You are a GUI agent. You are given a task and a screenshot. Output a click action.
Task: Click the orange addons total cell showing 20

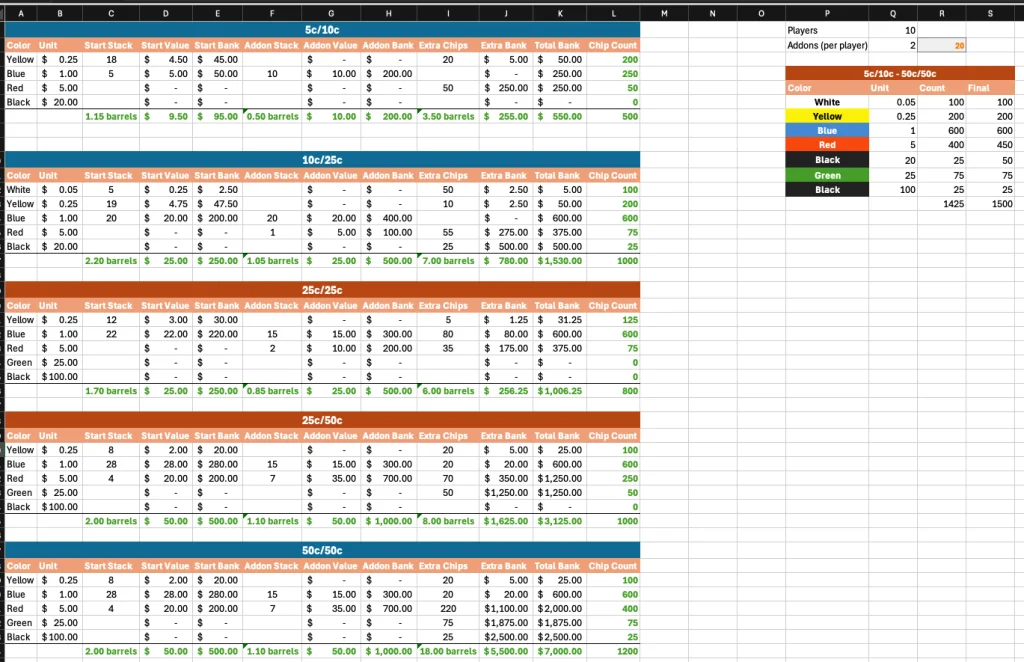pyautogui.click(x=942, y=45)
